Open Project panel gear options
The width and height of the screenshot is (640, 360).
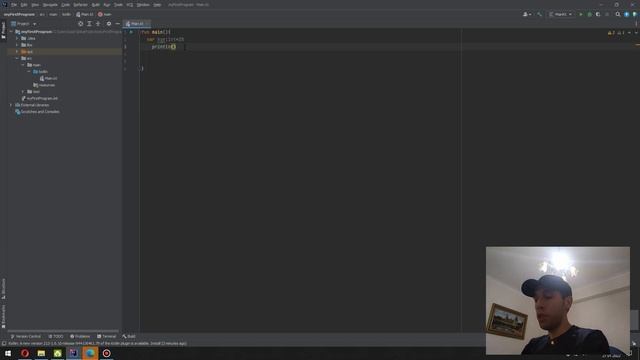coord(109,24)
